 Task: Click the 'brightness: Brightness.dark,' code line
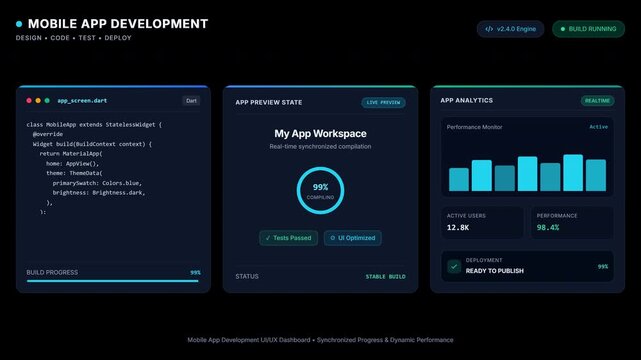[99, 193]
